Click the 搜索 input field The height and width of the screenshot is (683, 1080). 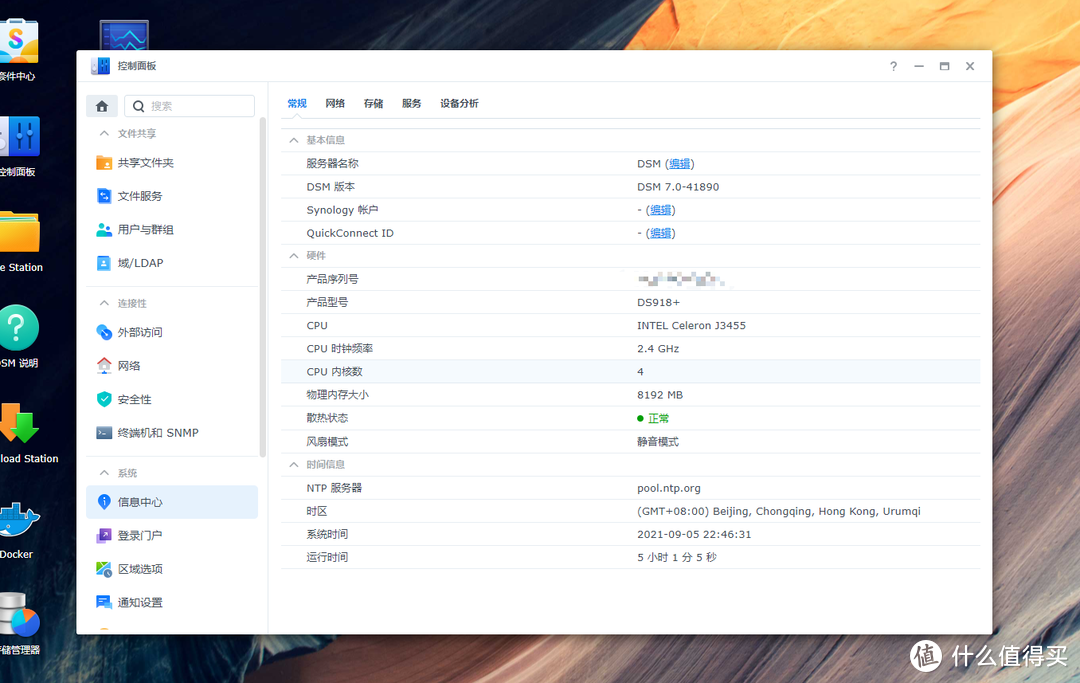click(190, 105)
